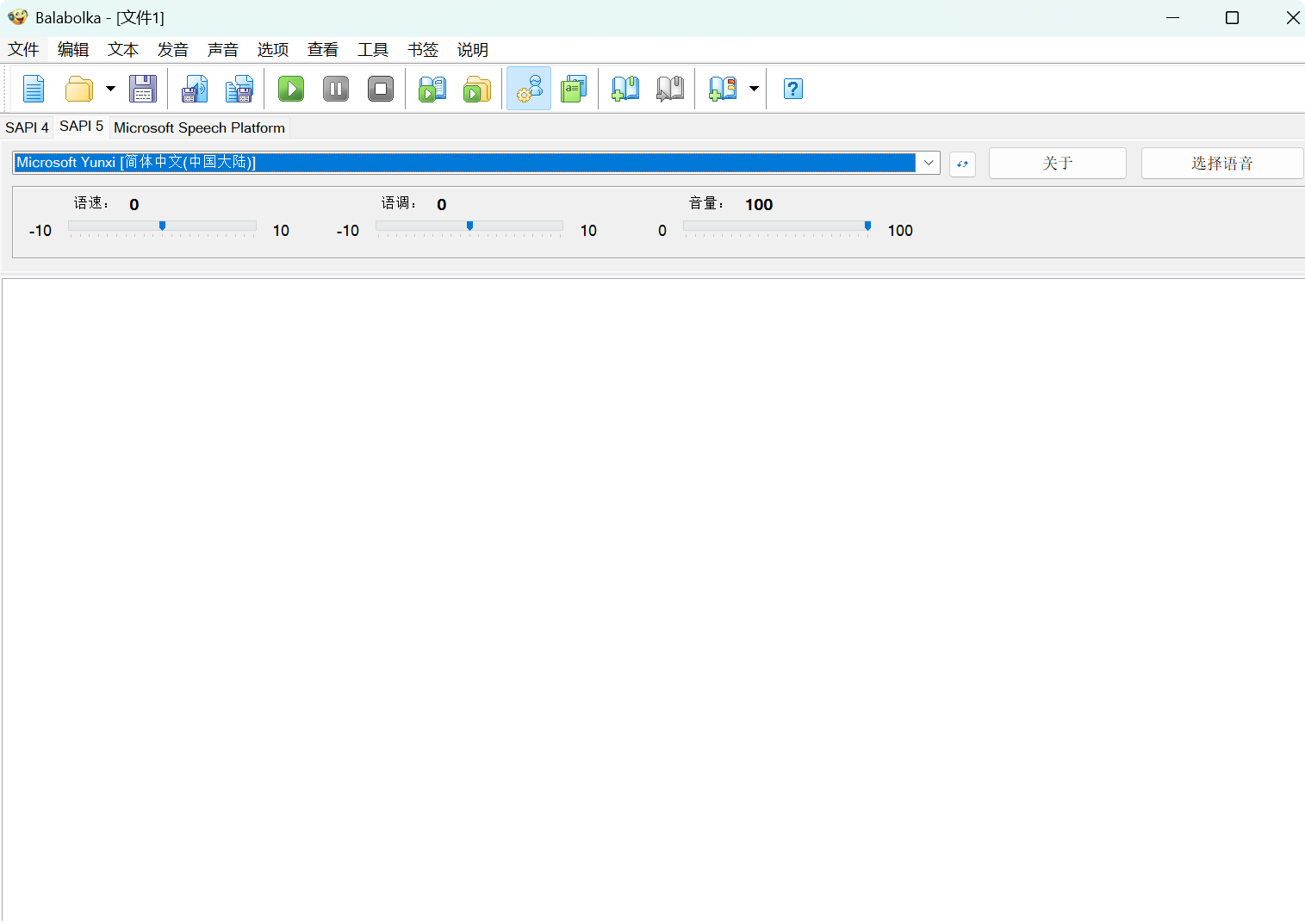Screen dimensions: 1305x924
Task: Click the 语调 pitch slider thumb
Action: 469,226
